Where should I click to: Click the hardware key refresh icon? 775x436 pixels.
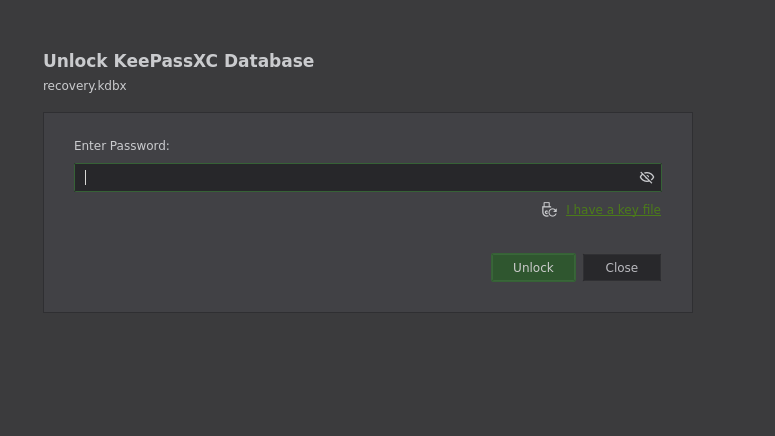(x=549, y=210)
